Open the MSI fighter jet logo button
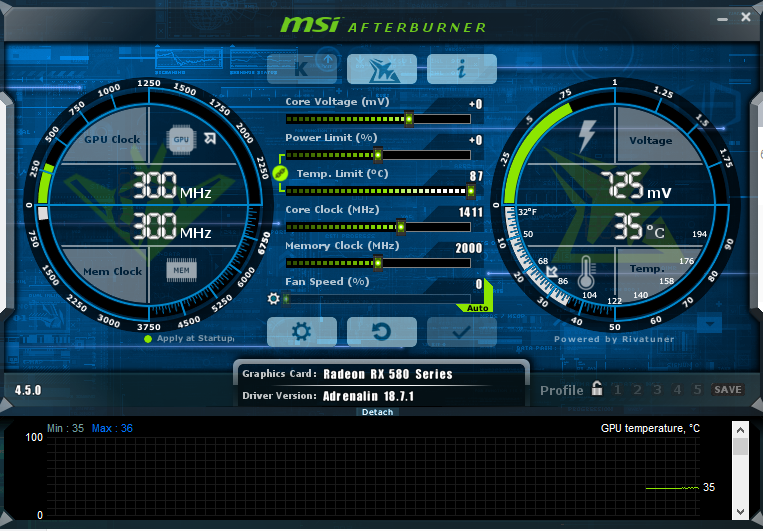 tap(382, 69)
